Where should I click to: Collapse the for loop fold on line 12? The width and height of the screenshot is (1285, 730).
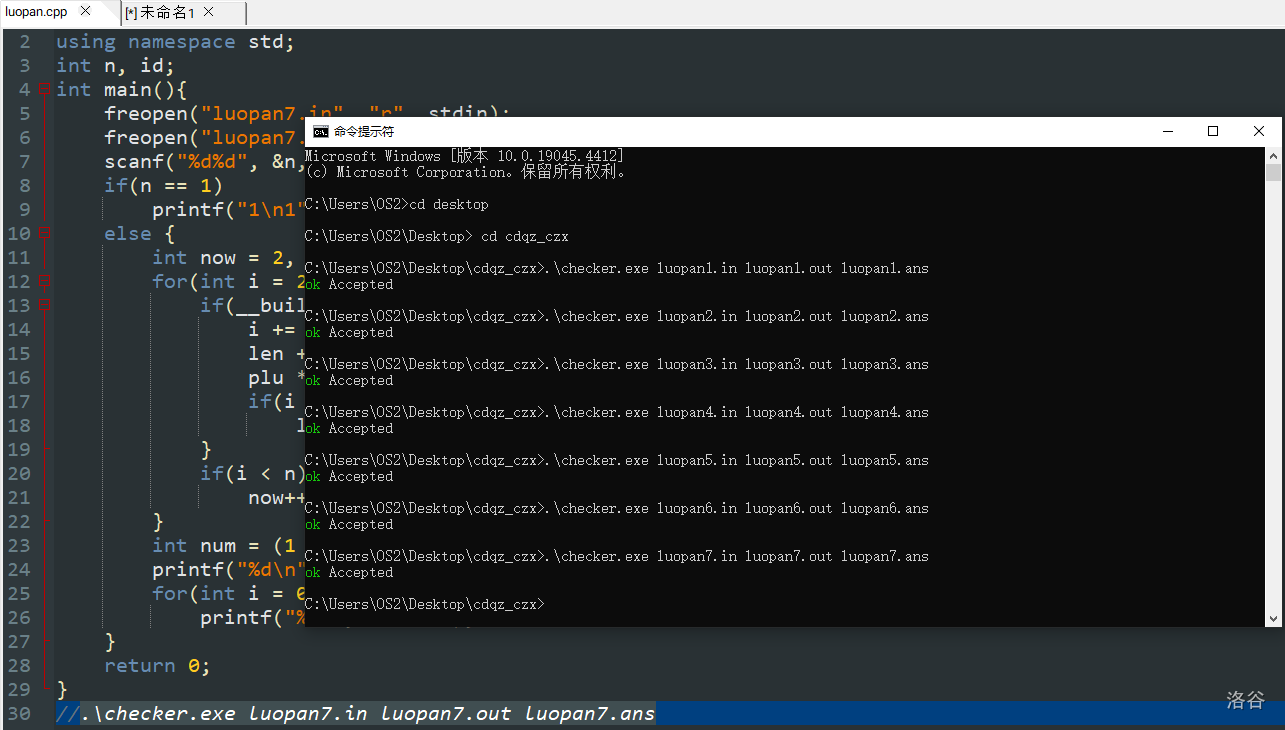click(45, 282)
